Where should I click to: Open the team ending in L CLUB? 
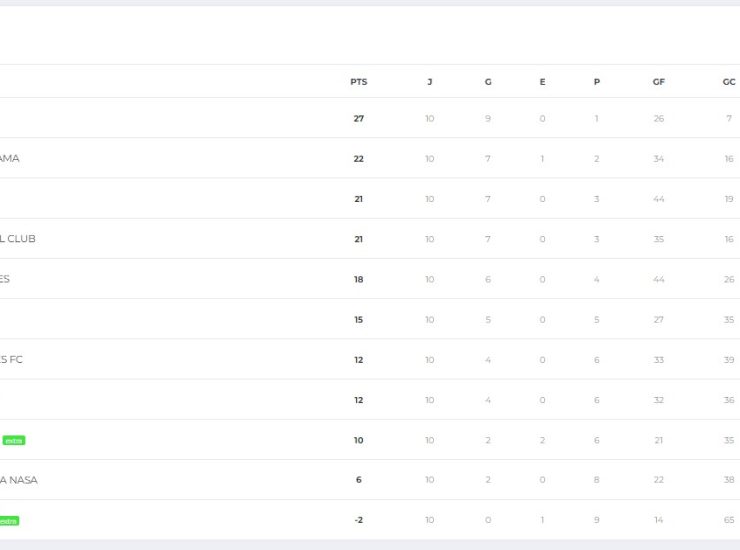[17, 238]
